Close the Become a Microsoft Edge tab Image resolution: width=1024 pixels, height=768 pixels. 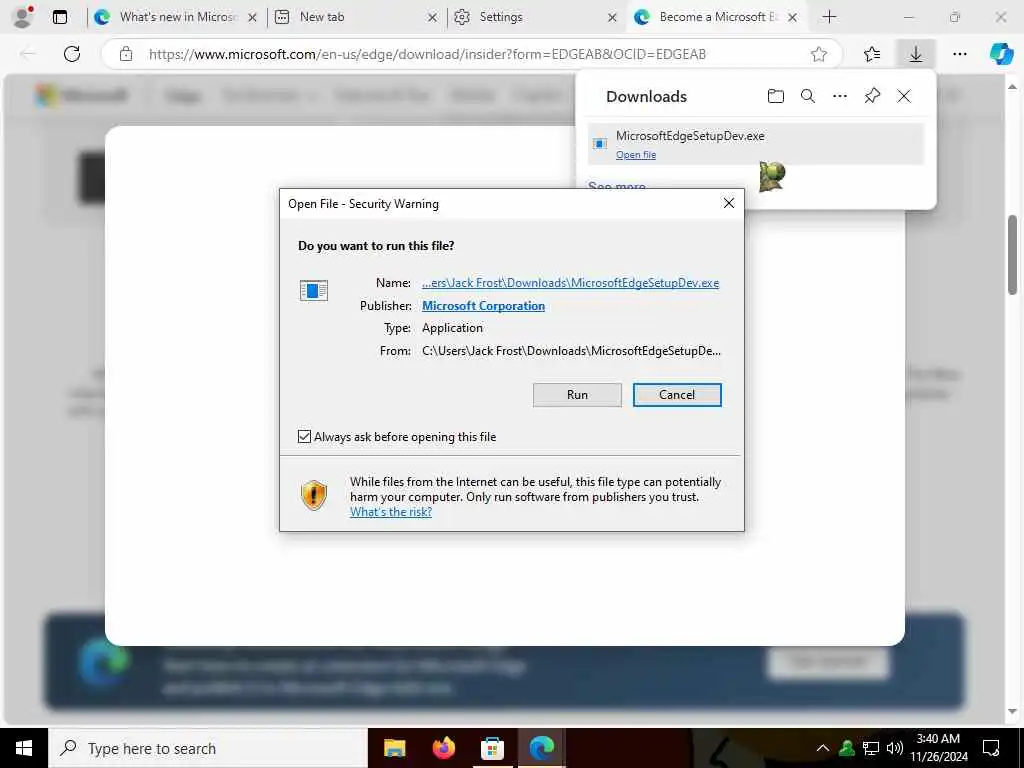[x=792, y=18]
